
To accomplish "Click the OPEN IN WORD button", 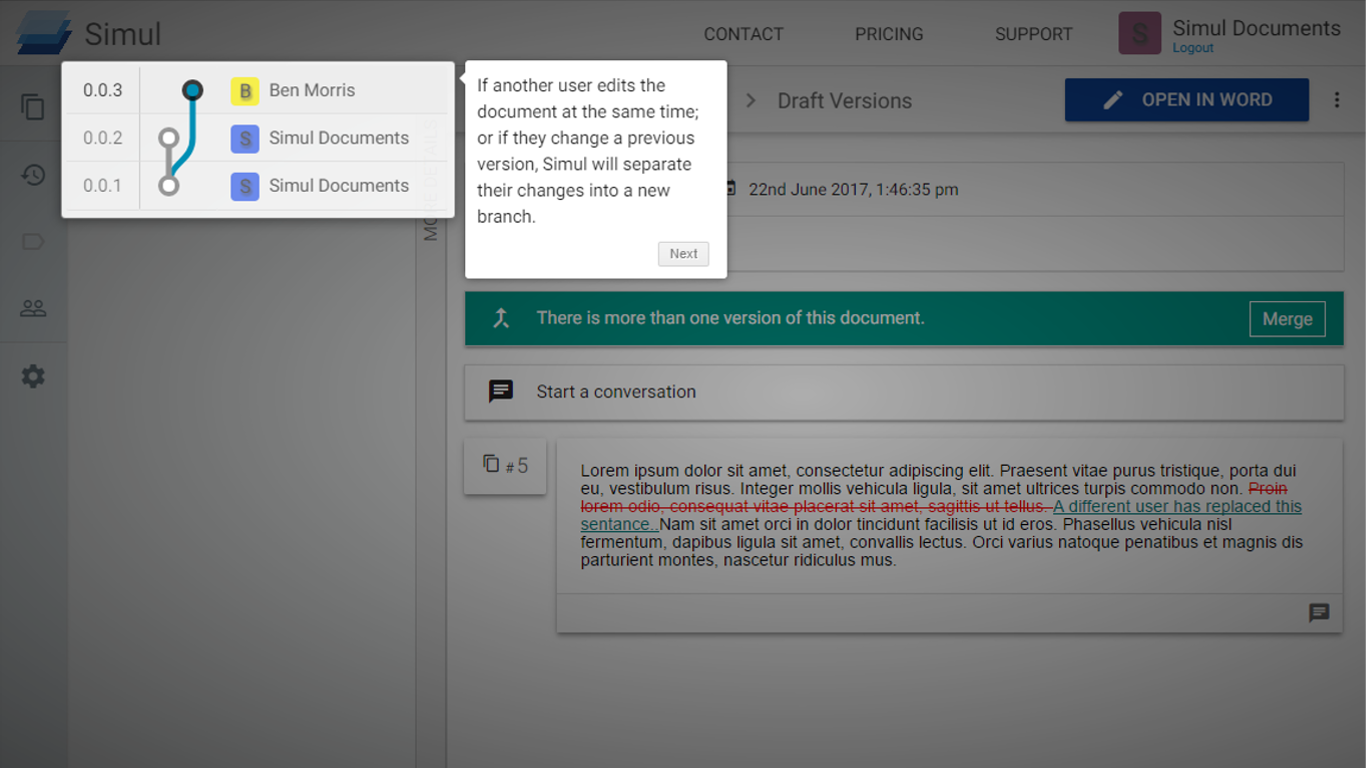I will (x=1186, y=100).
